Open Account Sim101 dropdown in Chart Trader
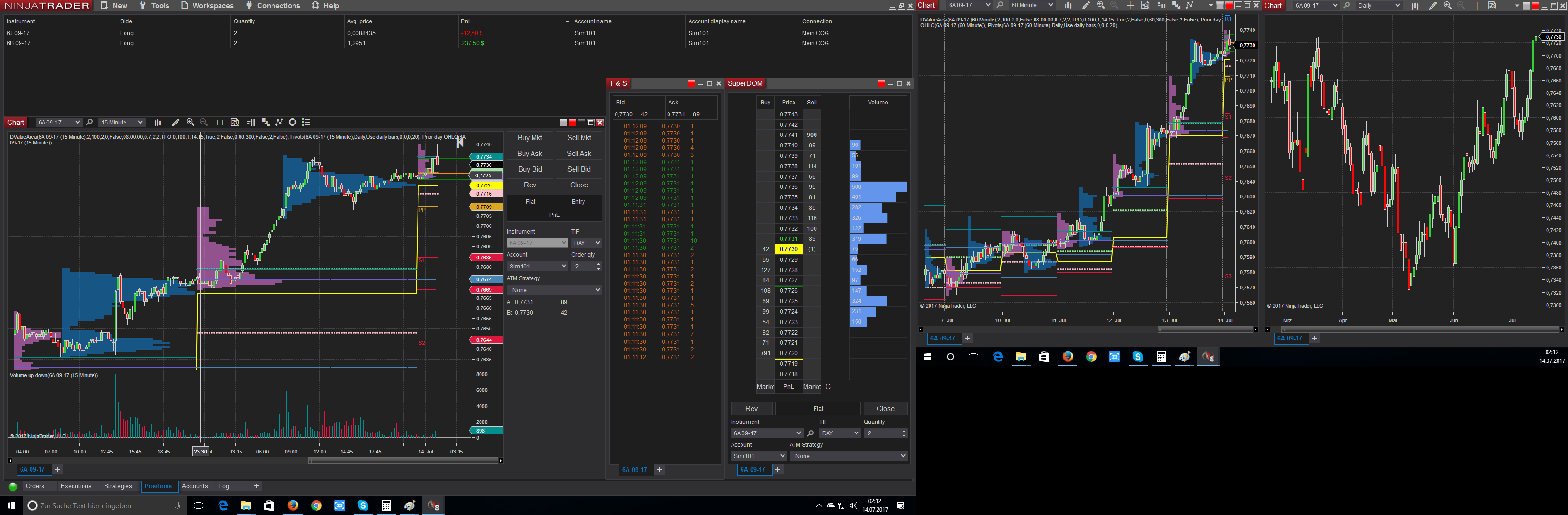This screenshot has width=1568, height=515. pos(537,266)
